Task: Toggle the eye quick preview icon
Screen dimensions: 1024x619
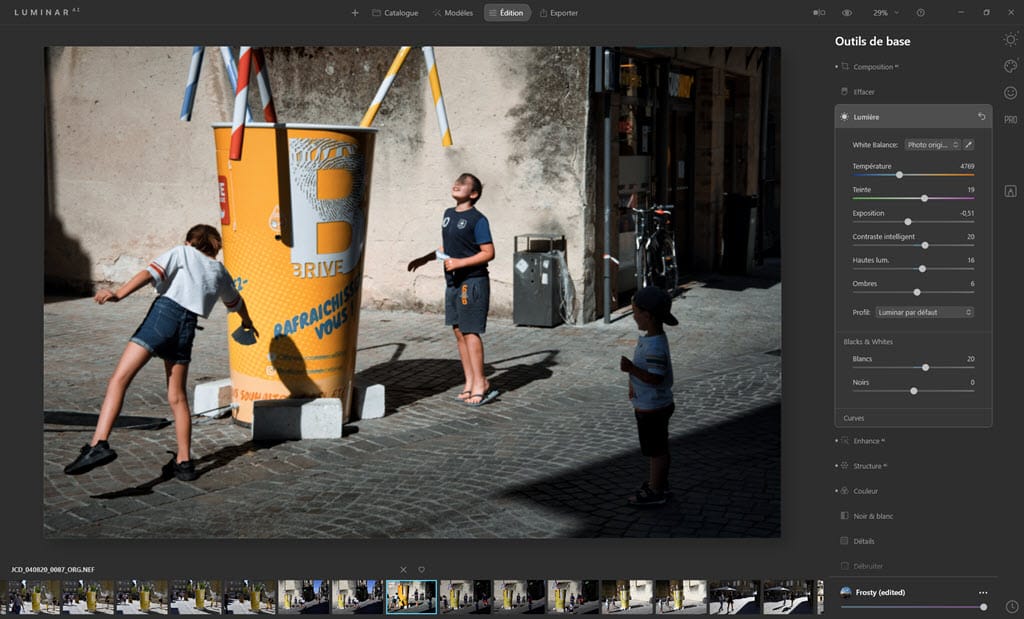Action: [x=847, y=12]
